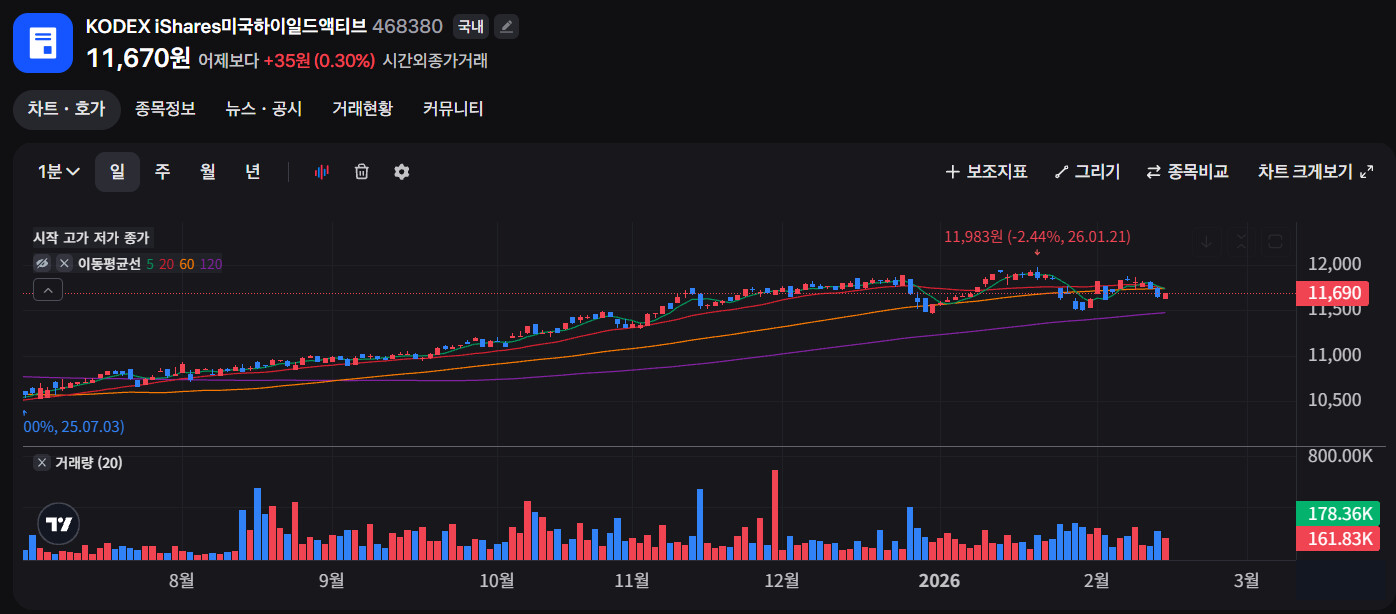The image size is (1396, 614).
Task: Click the 11,000 price axis label
Action: tap(1334, 355)
